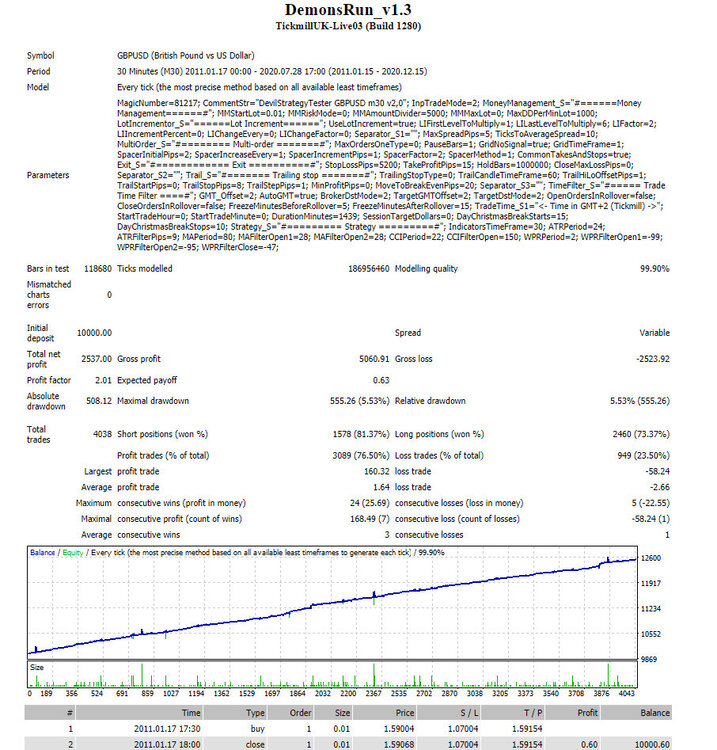The image size is (717, 750).
Task: Click the Bars in test value 118680
Action: click(x=98, y=269)
